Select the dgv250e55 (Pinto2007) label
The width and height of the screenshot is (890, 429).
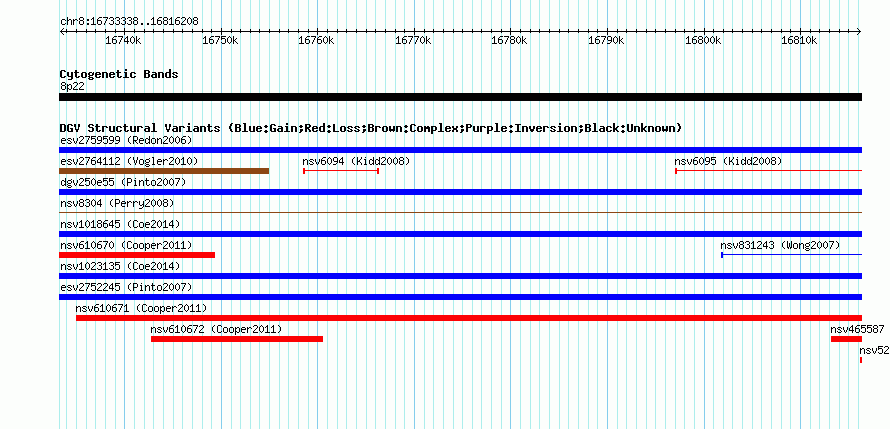[x=123, y=182]
